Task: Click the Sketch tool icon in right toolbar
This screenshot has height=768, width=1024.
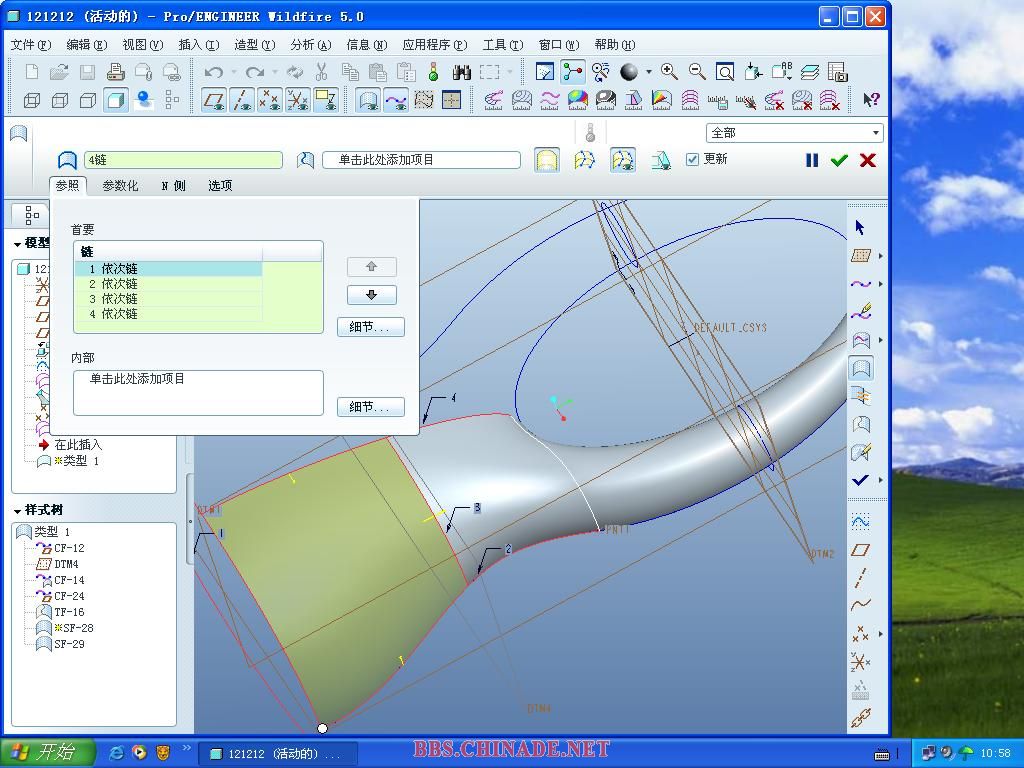Action: point(861,521)
